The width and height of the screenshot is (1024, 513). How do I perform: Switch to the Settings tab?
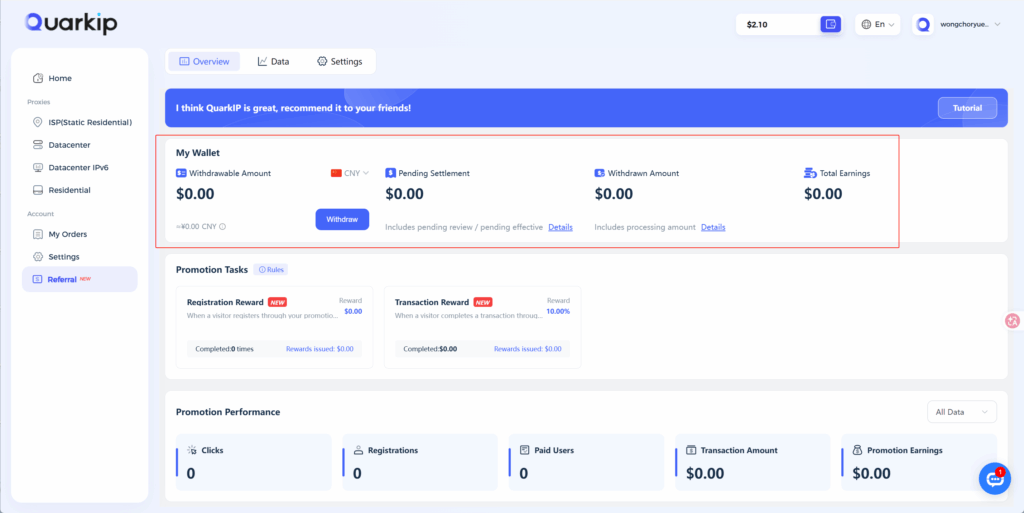339,62
